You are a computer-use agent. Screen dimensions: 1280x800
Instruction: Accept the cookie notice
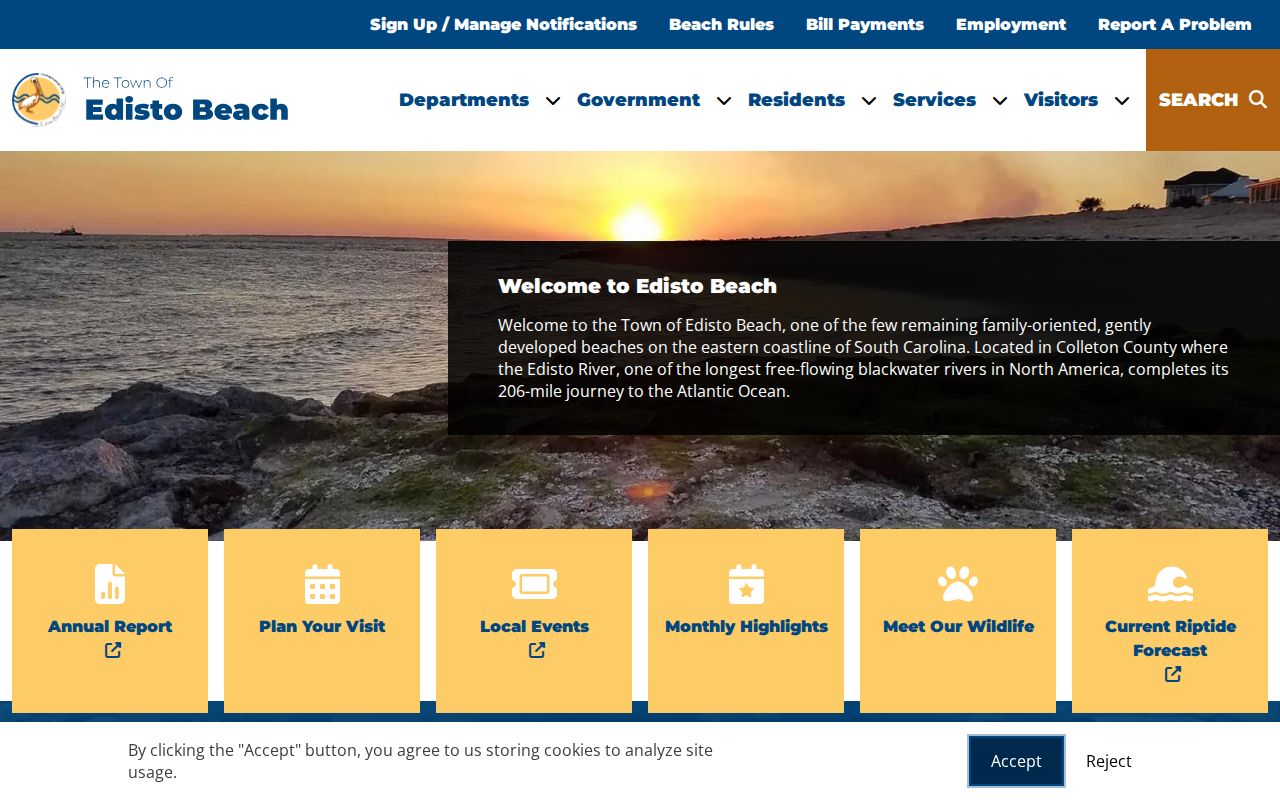click(1016, 761)
